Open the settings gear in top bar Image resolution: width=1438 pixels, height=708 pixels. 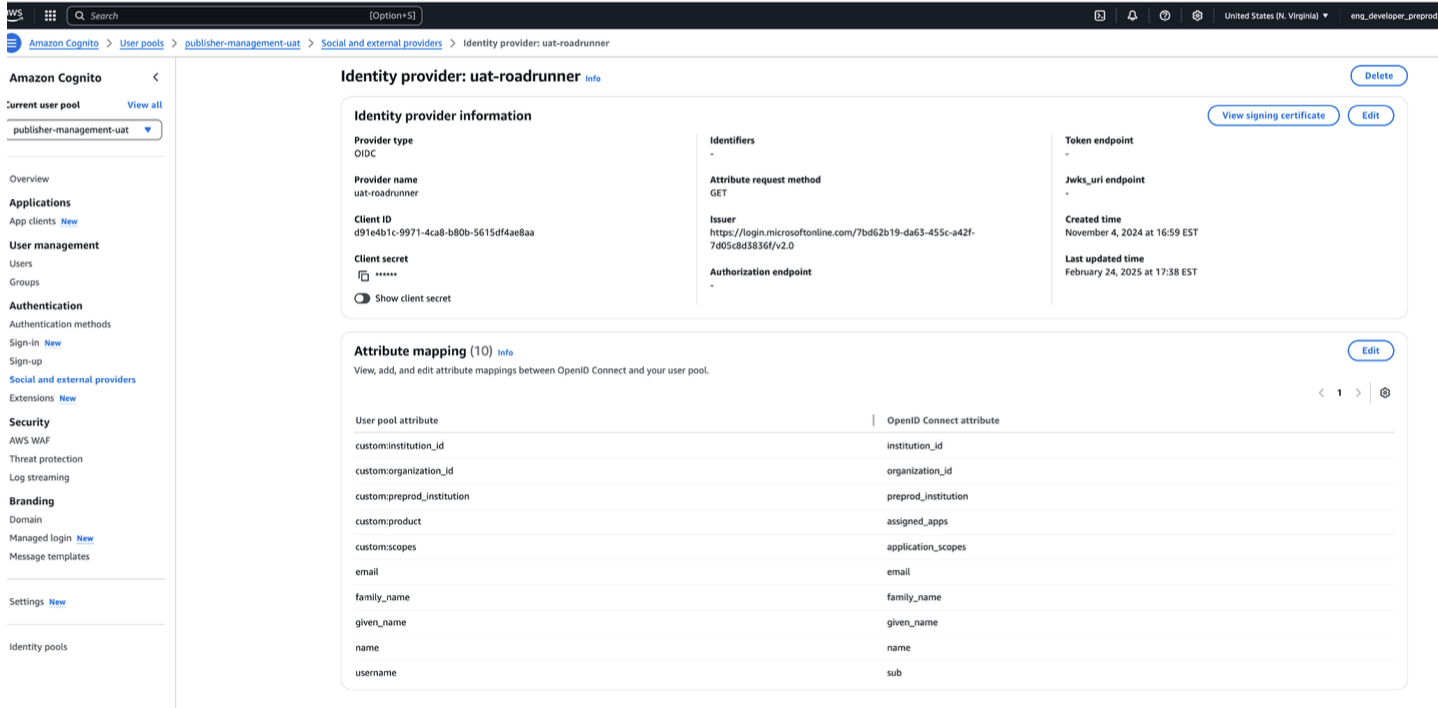[1197, 15]
